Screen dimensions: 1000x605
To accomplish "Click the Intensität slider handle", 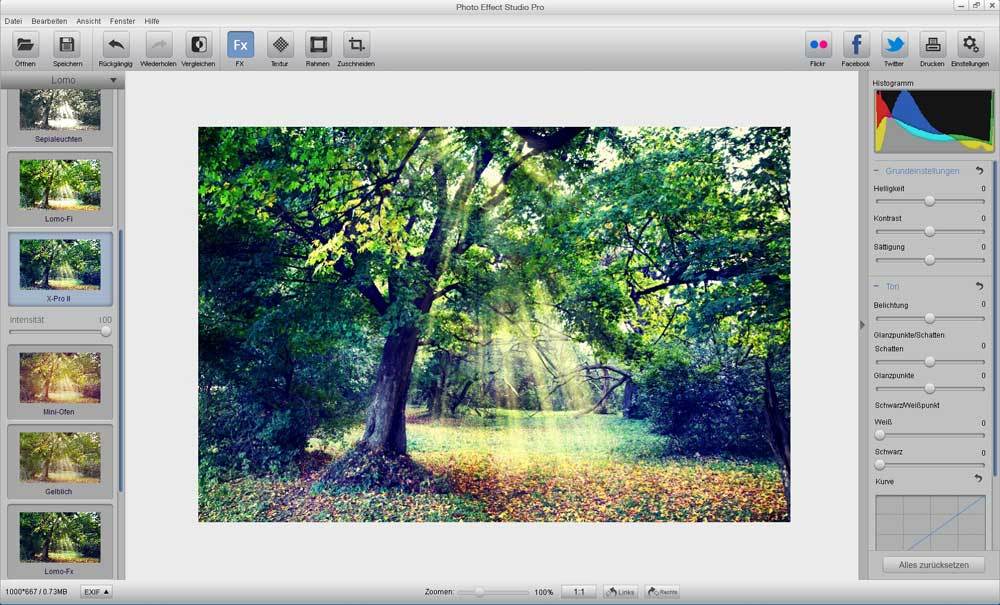I will (106, 332).
